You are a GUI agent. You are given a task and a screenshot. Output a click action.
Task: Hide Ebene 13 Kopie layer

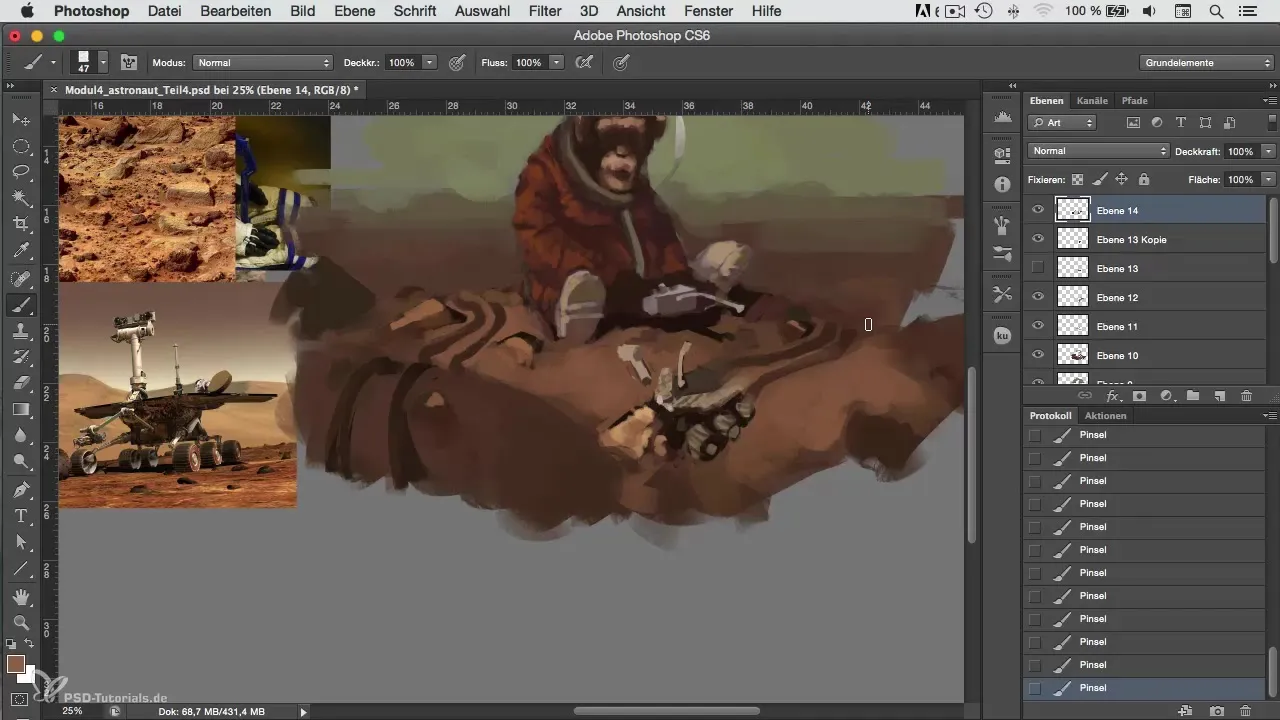pyautogui.click(x=1038, y=239)
